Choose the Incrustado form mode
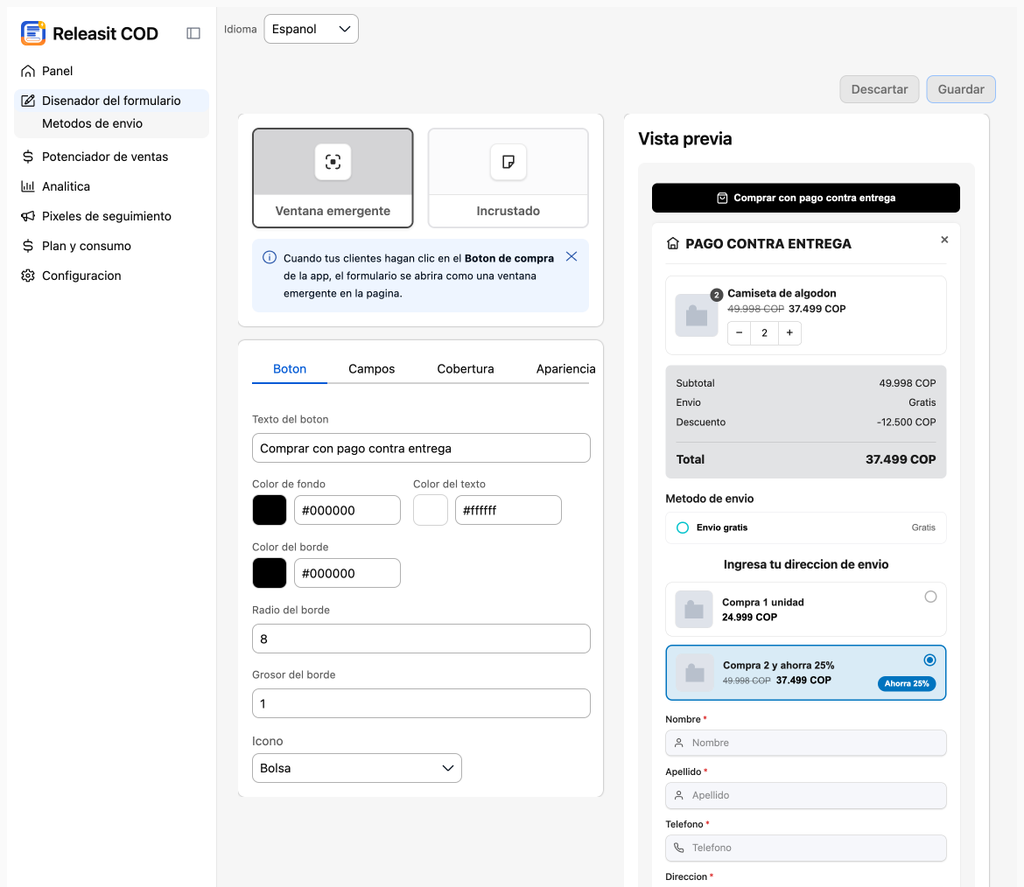This screenshot has width=1024, height=887. (508, 178)
